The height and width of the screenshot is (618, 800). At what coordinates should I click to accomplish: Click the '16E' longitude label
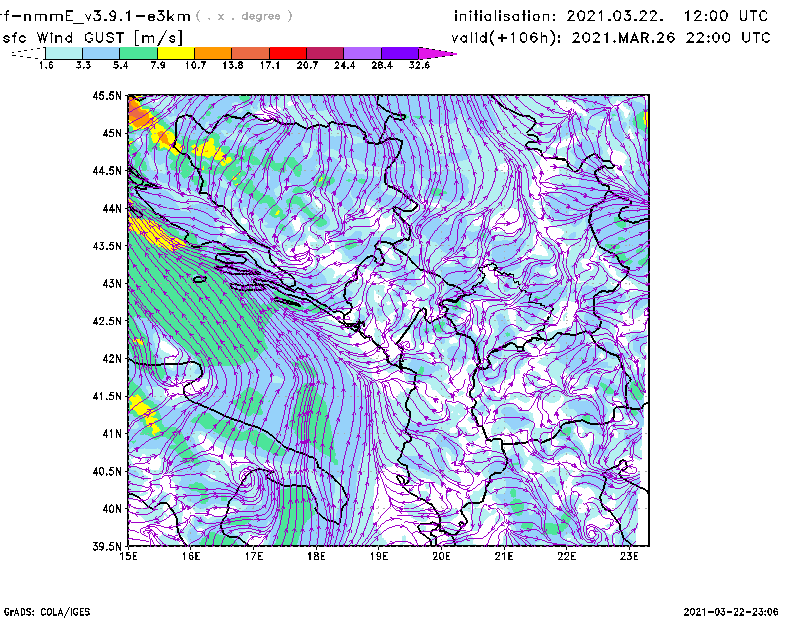tap(191, 556)
